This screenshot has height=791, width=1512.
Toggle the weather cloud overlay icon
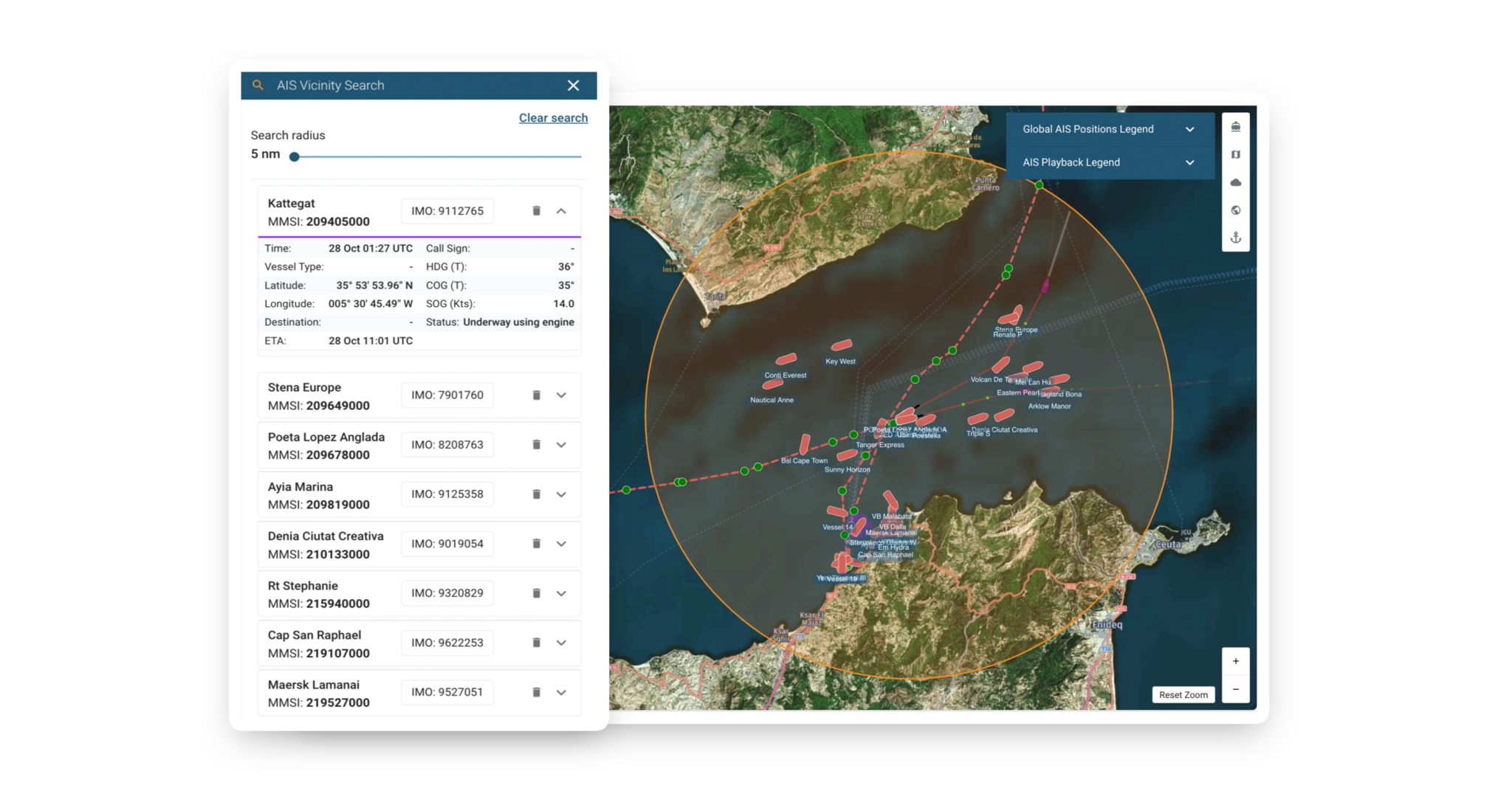point(1235,182)
